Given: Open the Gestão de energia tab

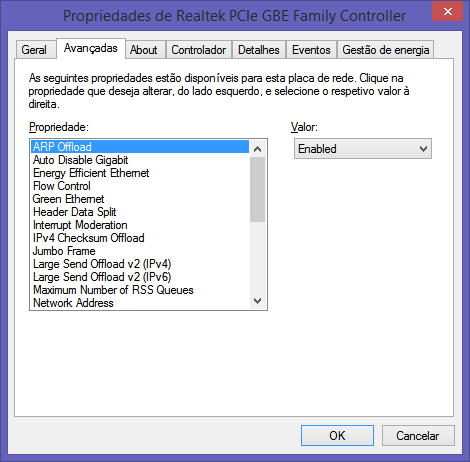Looking at the screenshot, I should pos(385,50).
